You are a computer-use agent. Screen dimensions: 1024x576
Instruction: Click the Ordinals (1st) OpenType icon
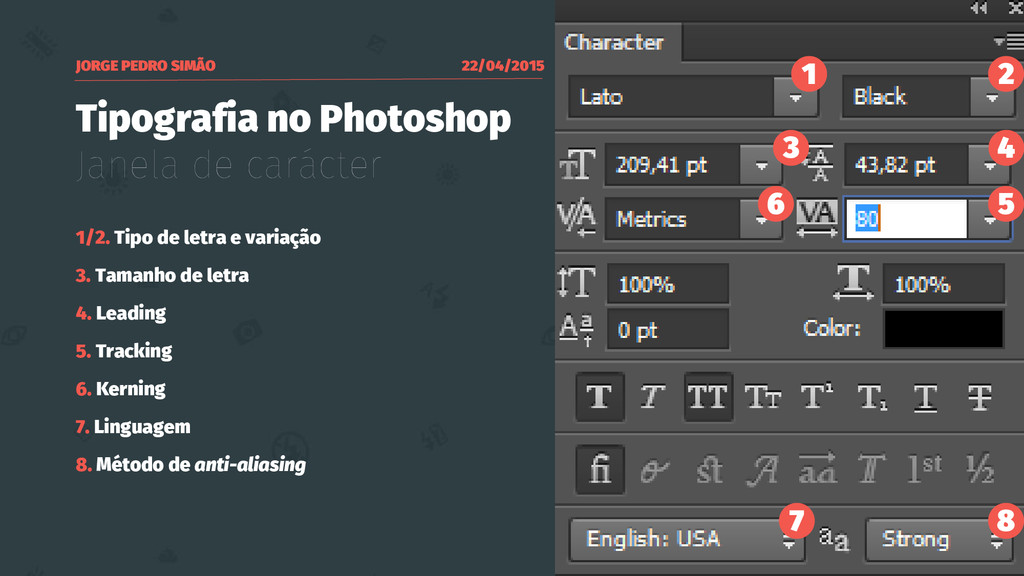click(925, 469)
